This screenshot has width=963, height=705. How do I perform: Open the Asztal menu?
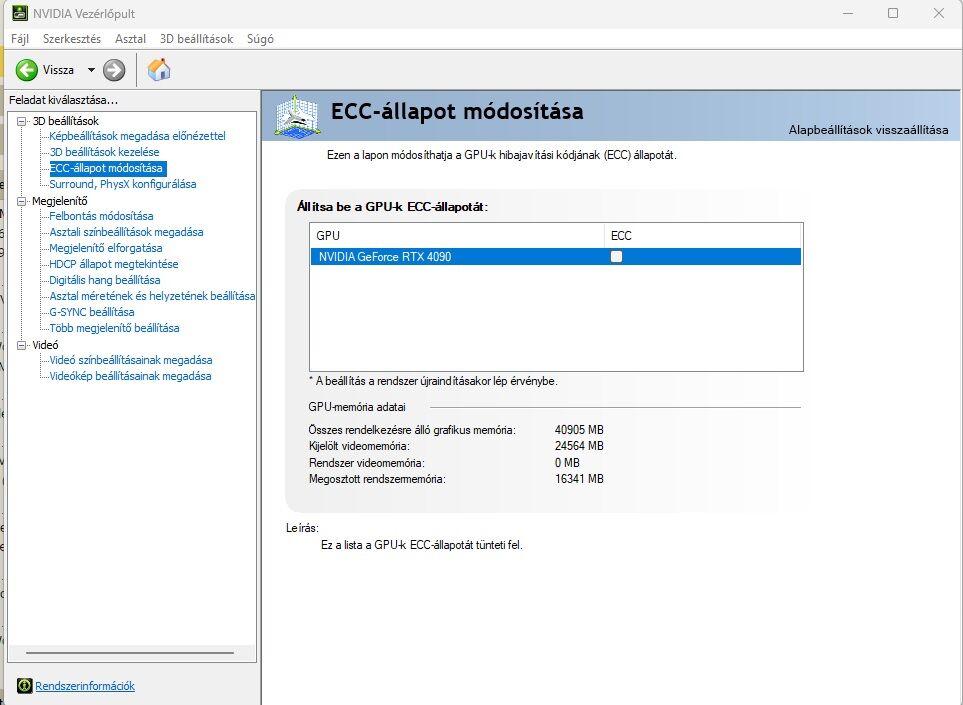click(130, 39)
